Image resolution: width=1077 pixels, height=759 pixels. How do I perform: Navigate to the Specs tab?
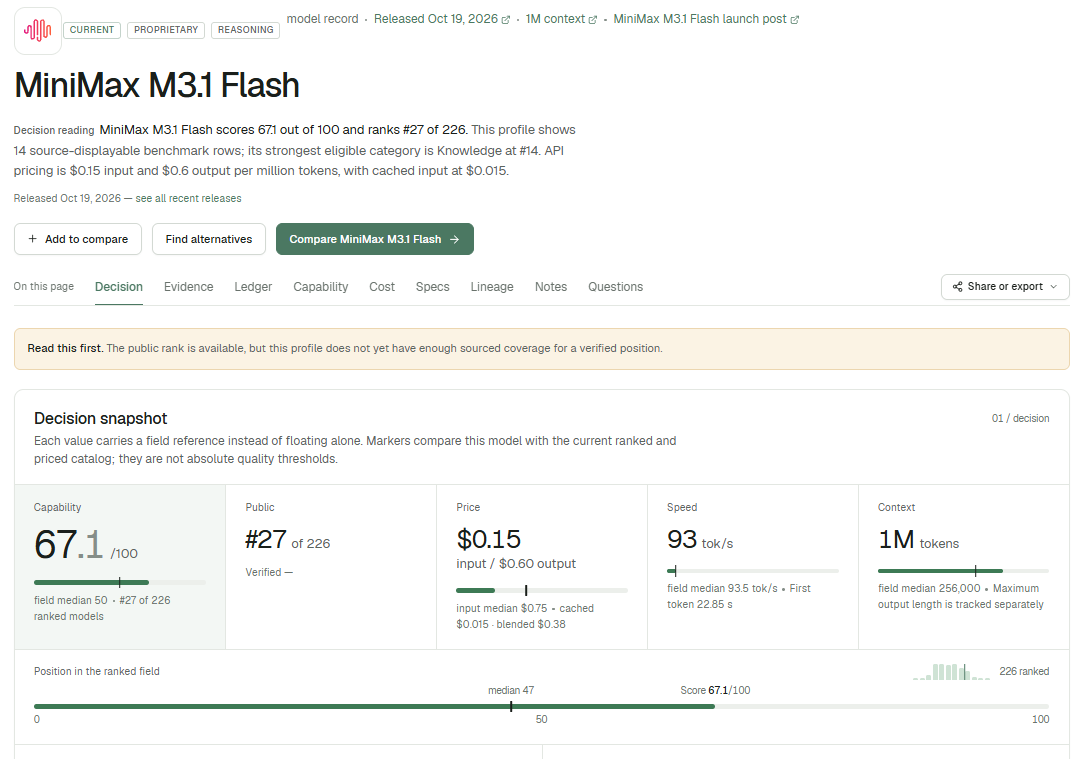coord(433,287)
